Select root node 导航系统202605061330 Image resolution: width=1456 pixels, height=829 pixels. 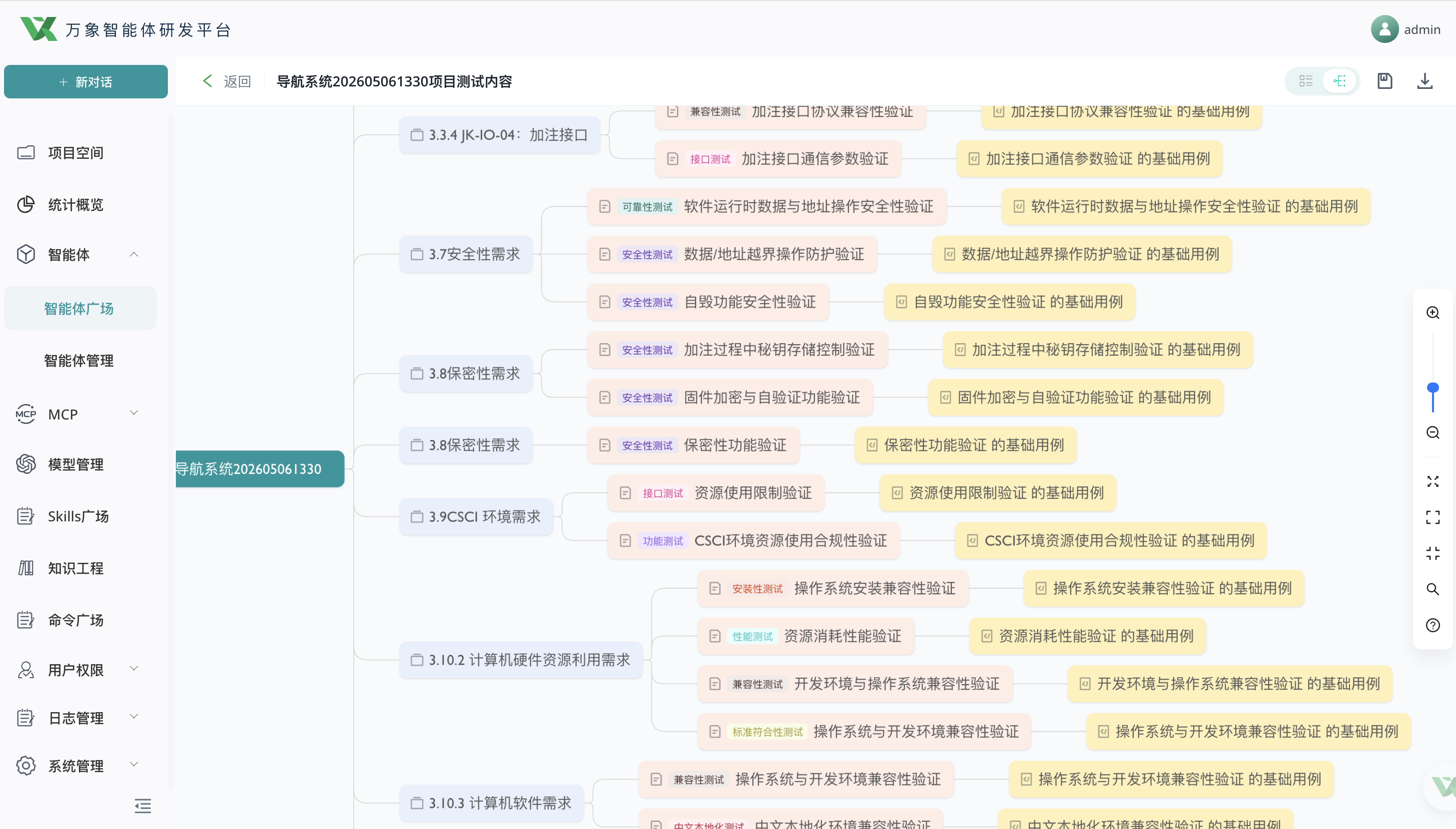coord(260,468)
